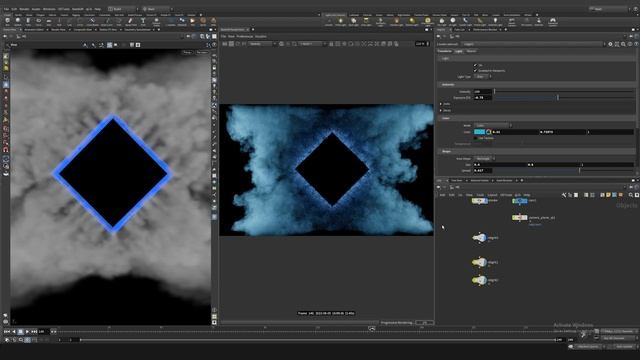Toggle Progressive Rendering switch in RenderView

pos(424,322)
